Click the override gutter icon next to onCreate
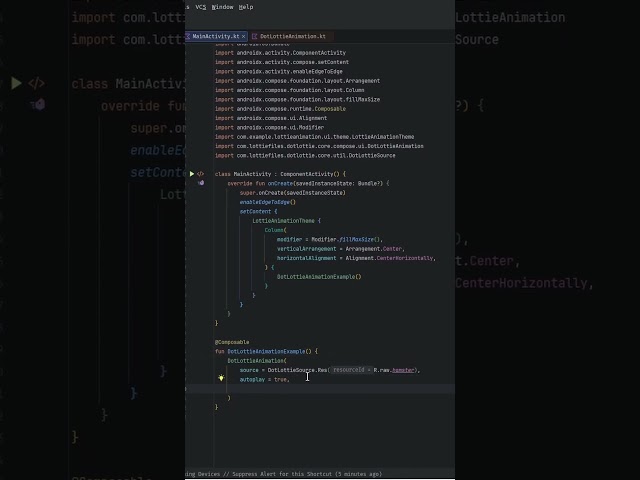Image resolution: width=640 pixels, height=480 pixels. point(201,183)
